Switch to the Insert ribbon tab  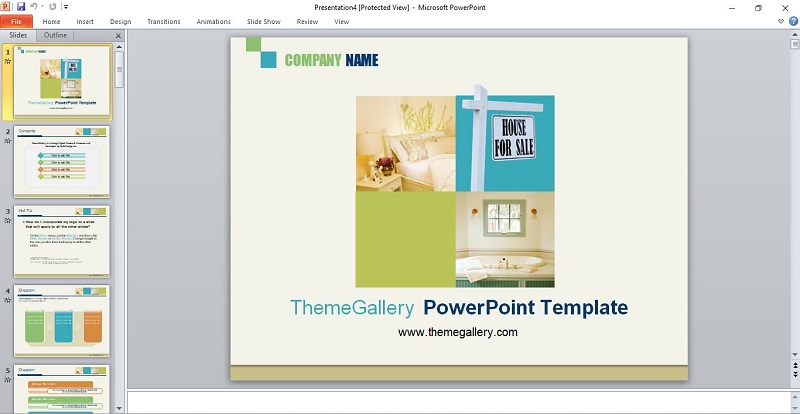pyautogui.click(x=85, y=21)
